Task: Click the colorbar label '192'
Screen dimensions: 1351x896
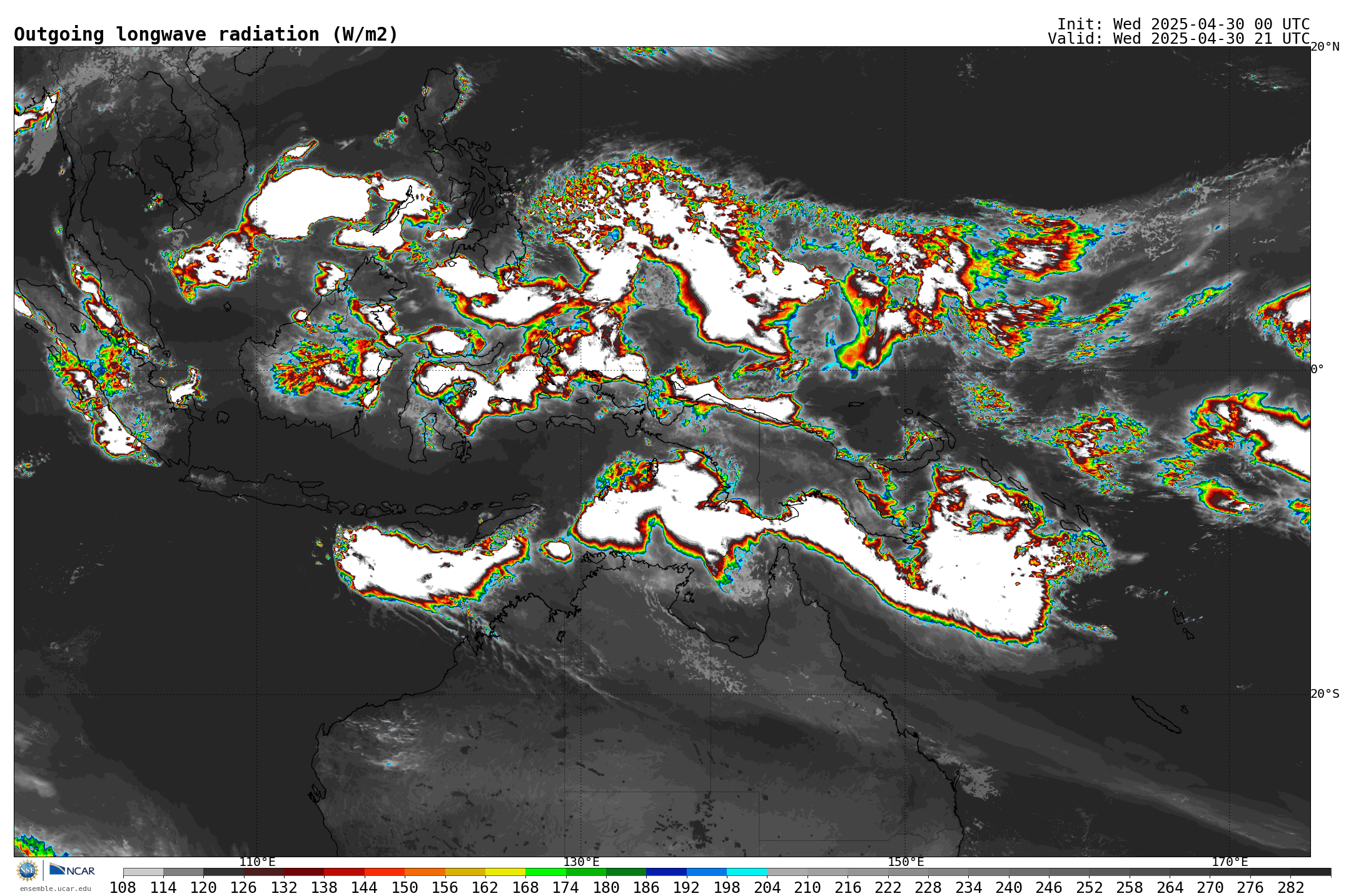Action: click(686, 888)
